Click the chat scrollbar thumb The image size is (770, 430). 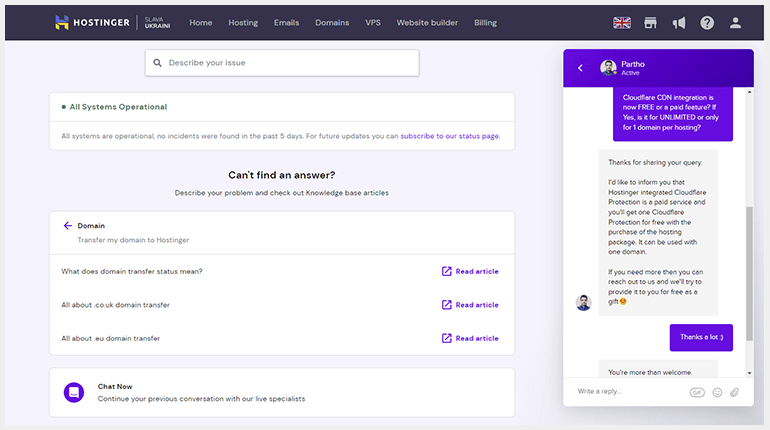point(749,273)
